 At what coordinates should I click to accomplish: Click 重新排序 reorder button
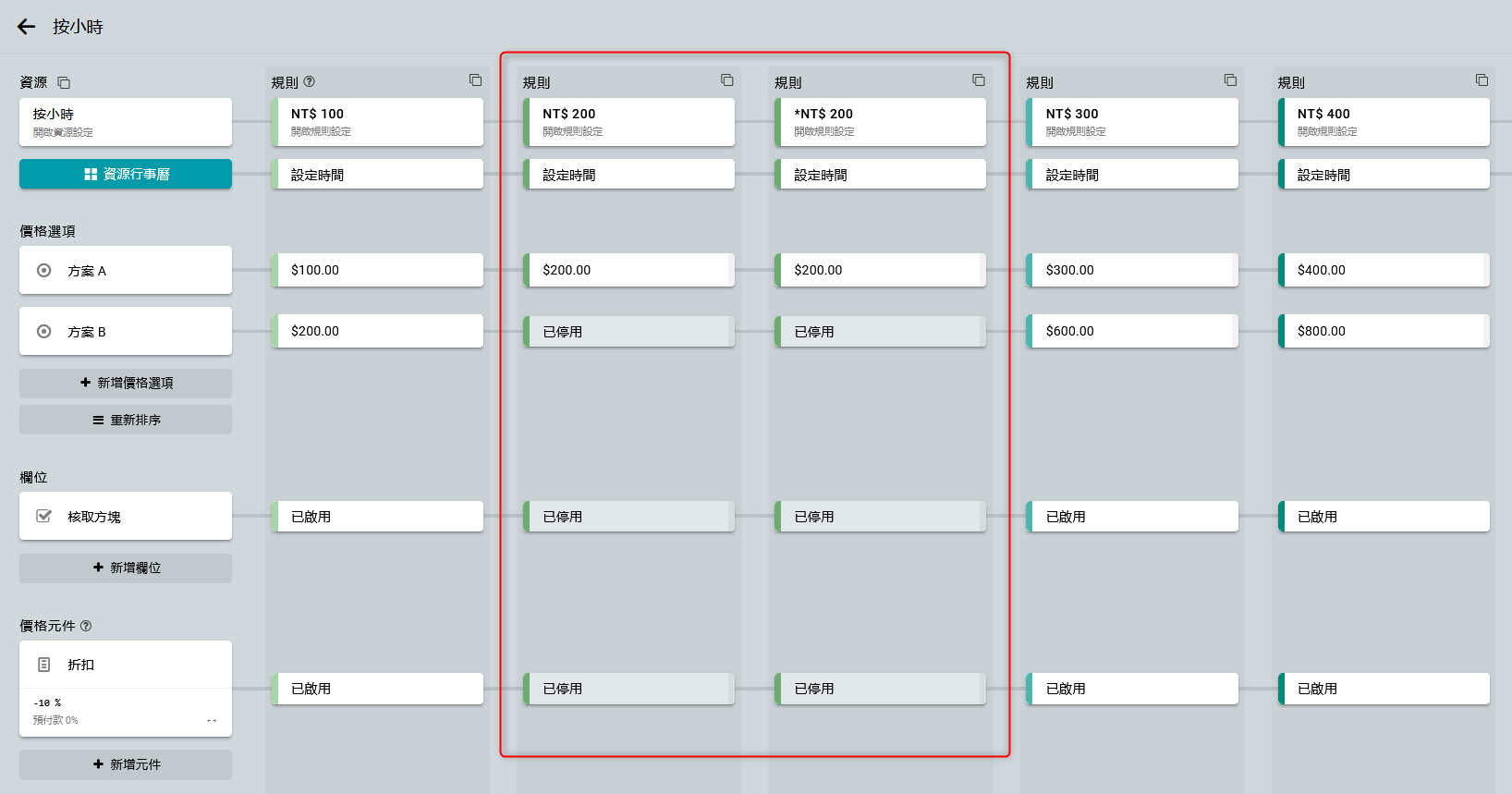point(126,420)
